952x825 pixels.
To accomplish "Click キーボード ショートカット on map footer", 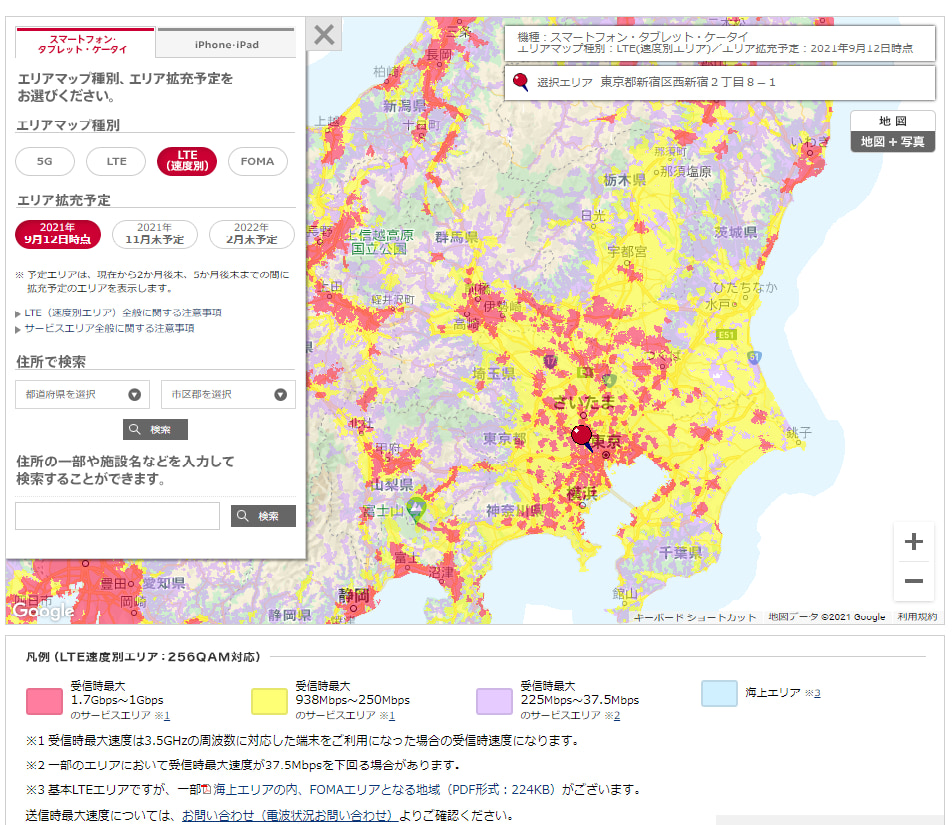I will pos(695,617).
